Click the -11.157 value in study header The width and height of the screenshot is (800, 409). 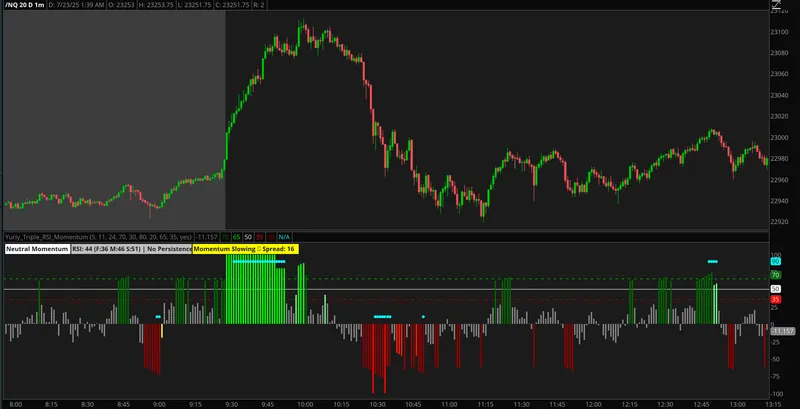pyautogui.click(x=207, y=237)
